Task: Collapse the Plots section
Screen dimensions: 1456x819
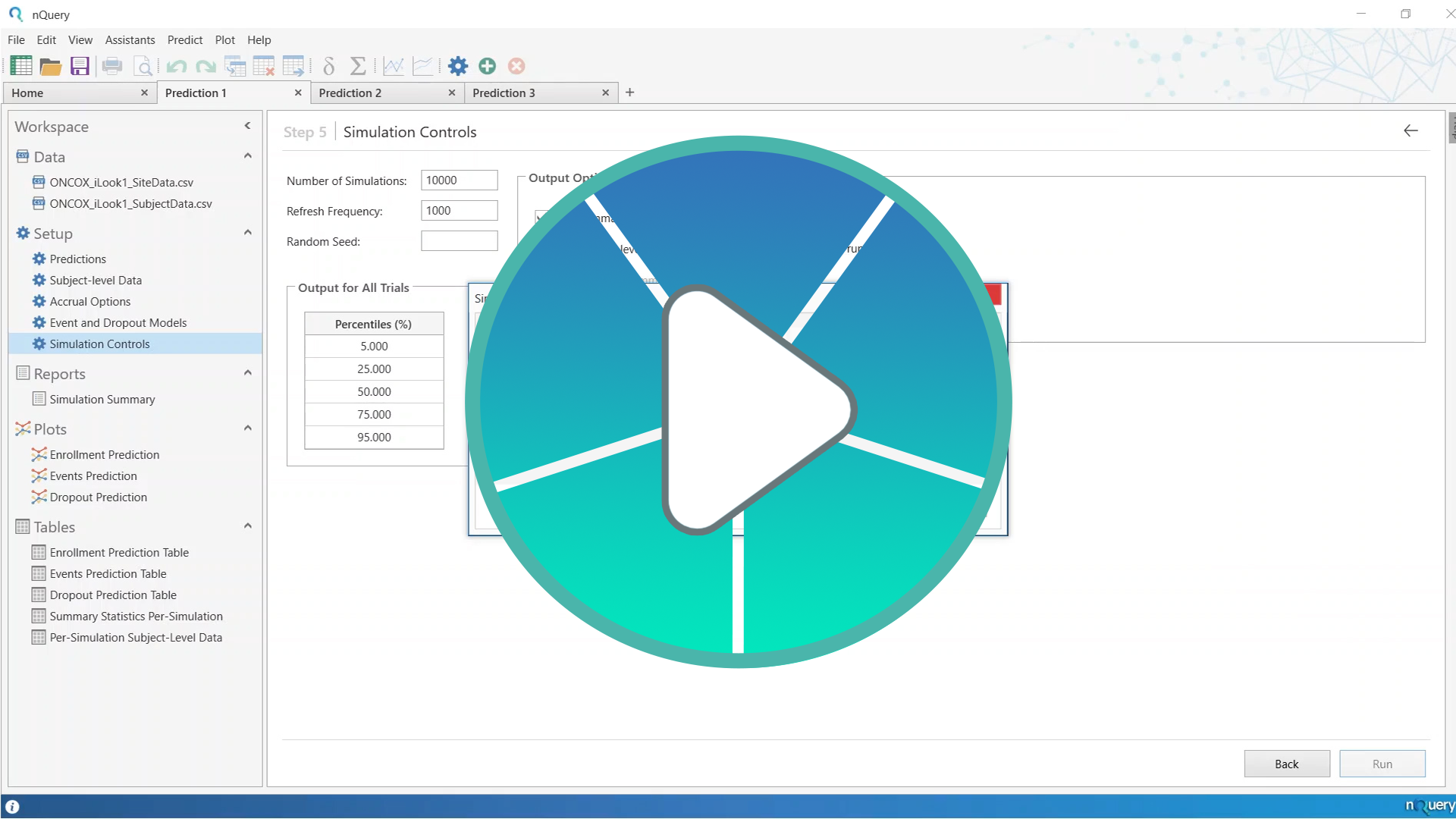Action: (247, 428)
